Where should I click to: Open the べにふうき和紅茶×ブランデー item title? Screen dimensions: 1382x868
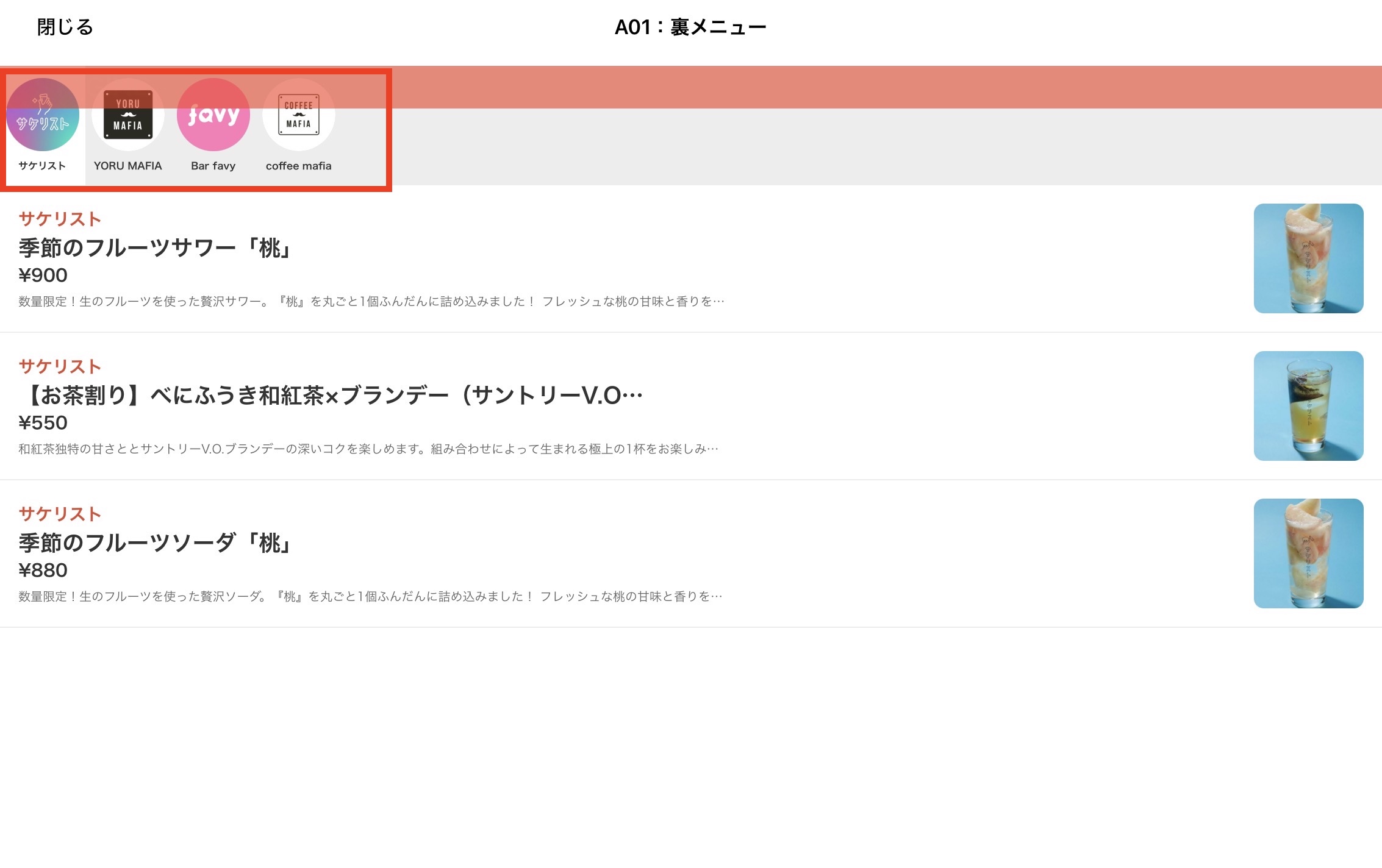pos(331,396)
